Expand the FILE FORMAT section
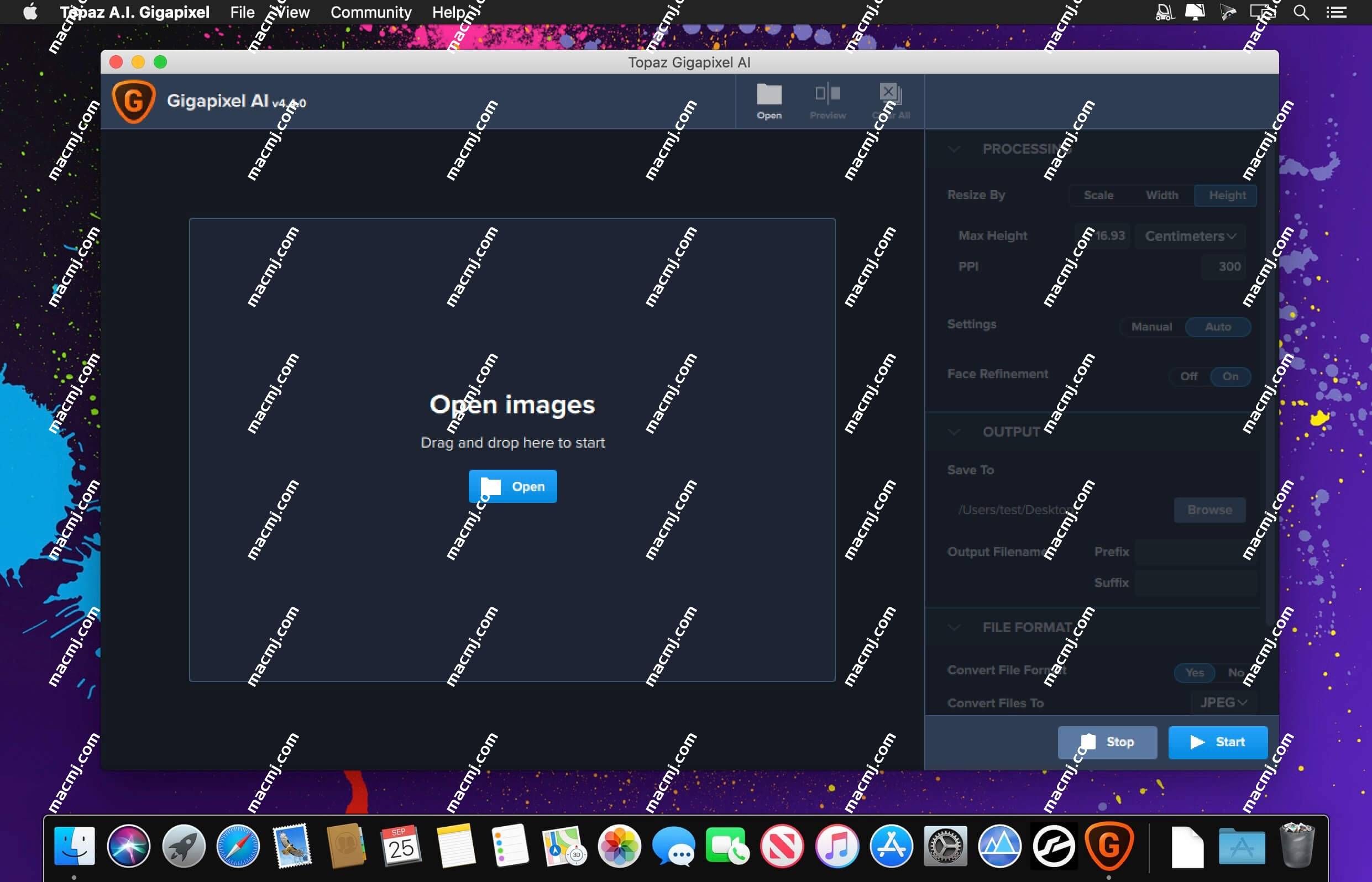Screen dimensions: 1372x882 pos(955,627)
